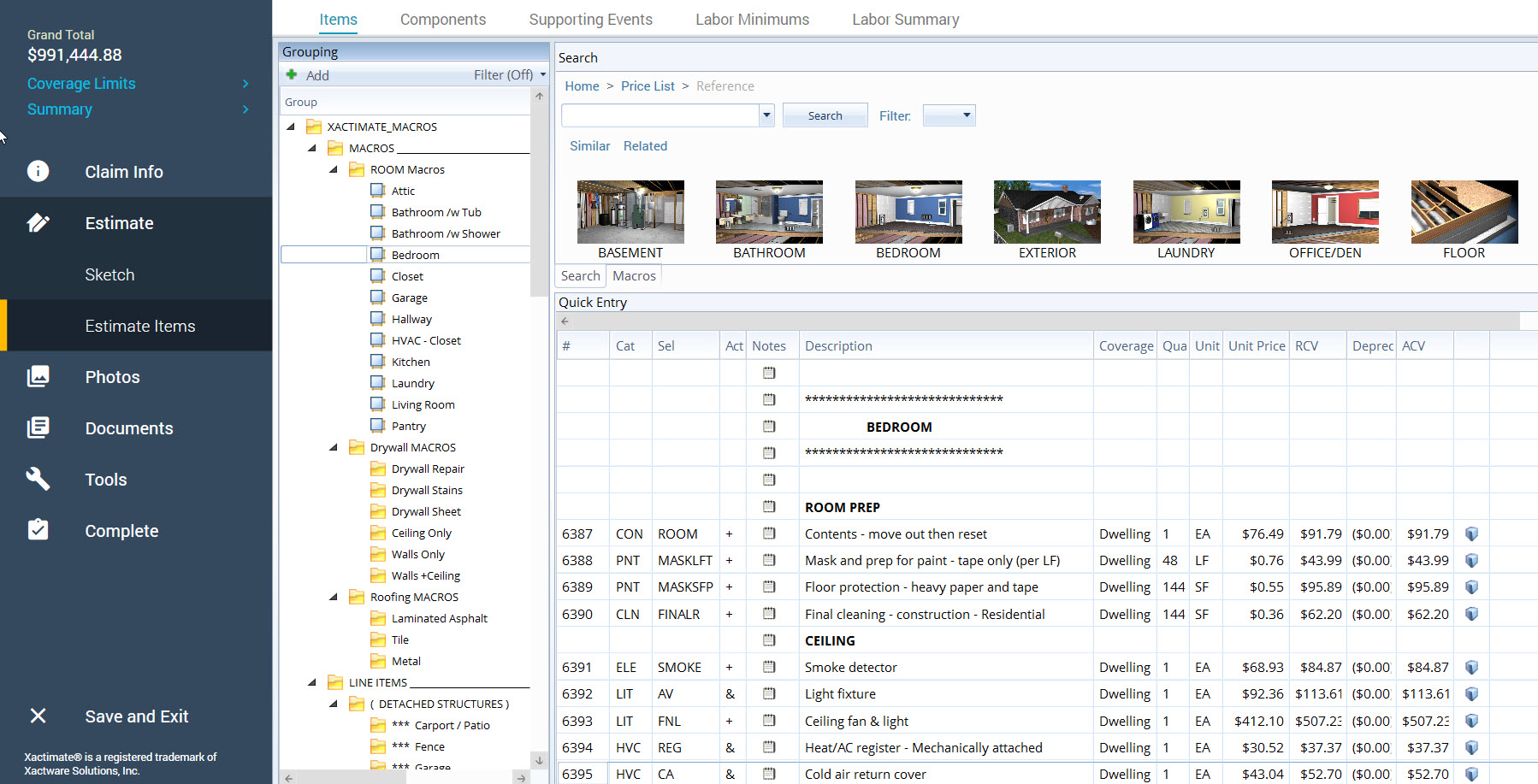The height and width of the screenshot is (784, 1538).
Task: Follow the Price List breadcrumb link
Action: coord(648,86)
